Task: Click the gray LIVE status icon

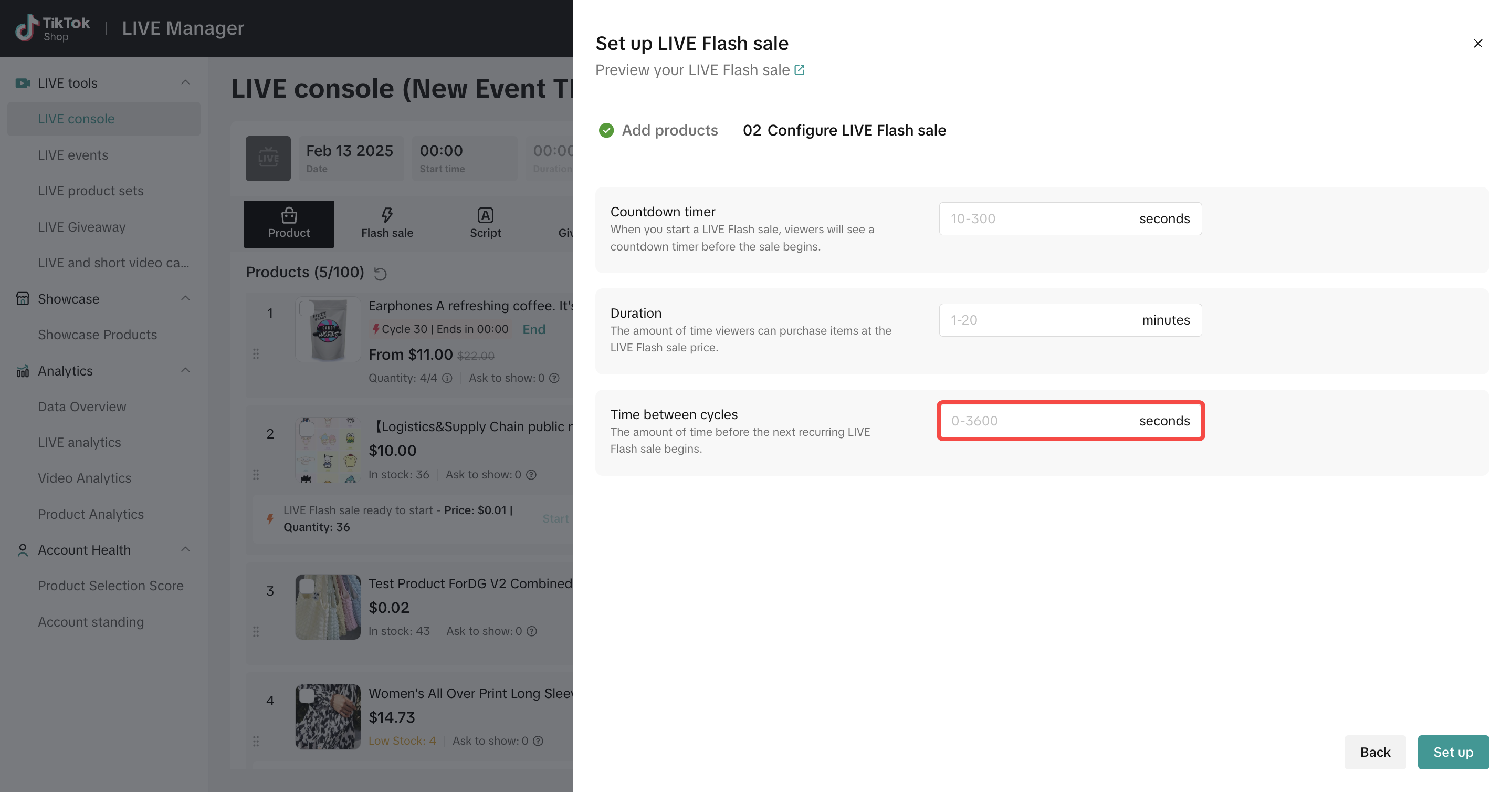Action: [268, 159]
